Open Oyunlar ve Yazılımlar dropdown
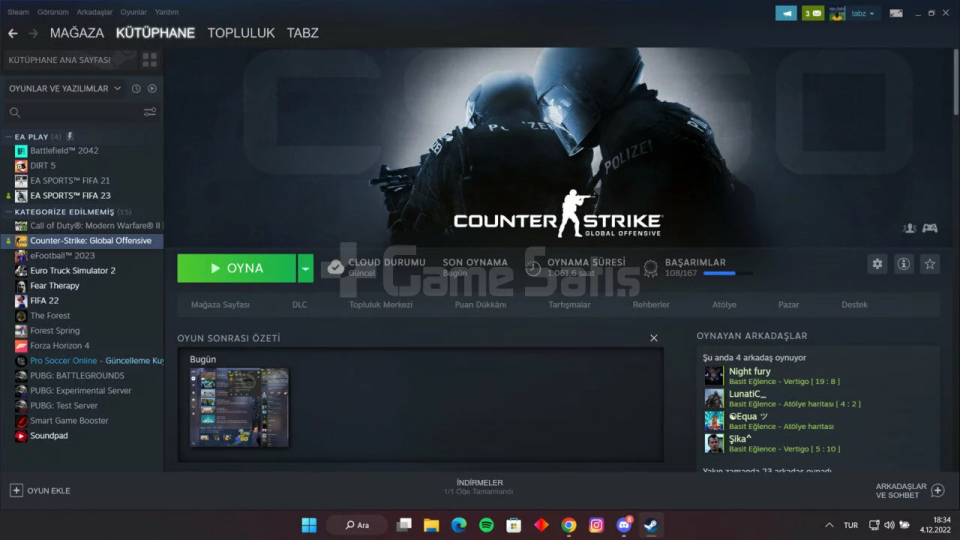Screen dimensions: 960x540 click(64, 89)
